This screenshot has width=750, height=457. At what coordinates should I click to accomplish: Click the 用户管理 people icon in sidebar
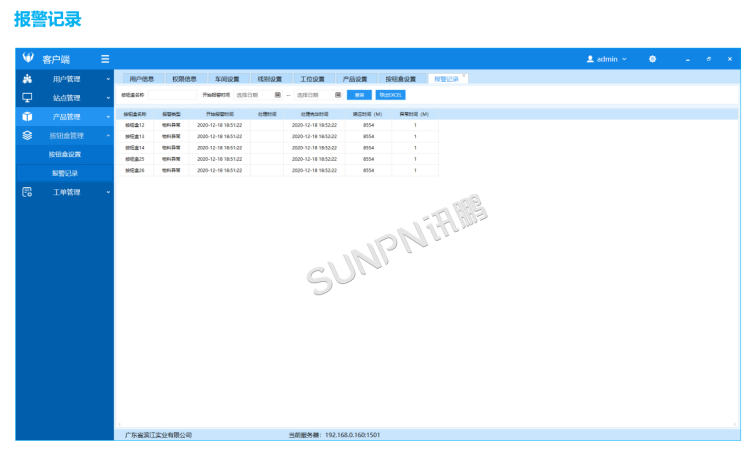point(27,79)
